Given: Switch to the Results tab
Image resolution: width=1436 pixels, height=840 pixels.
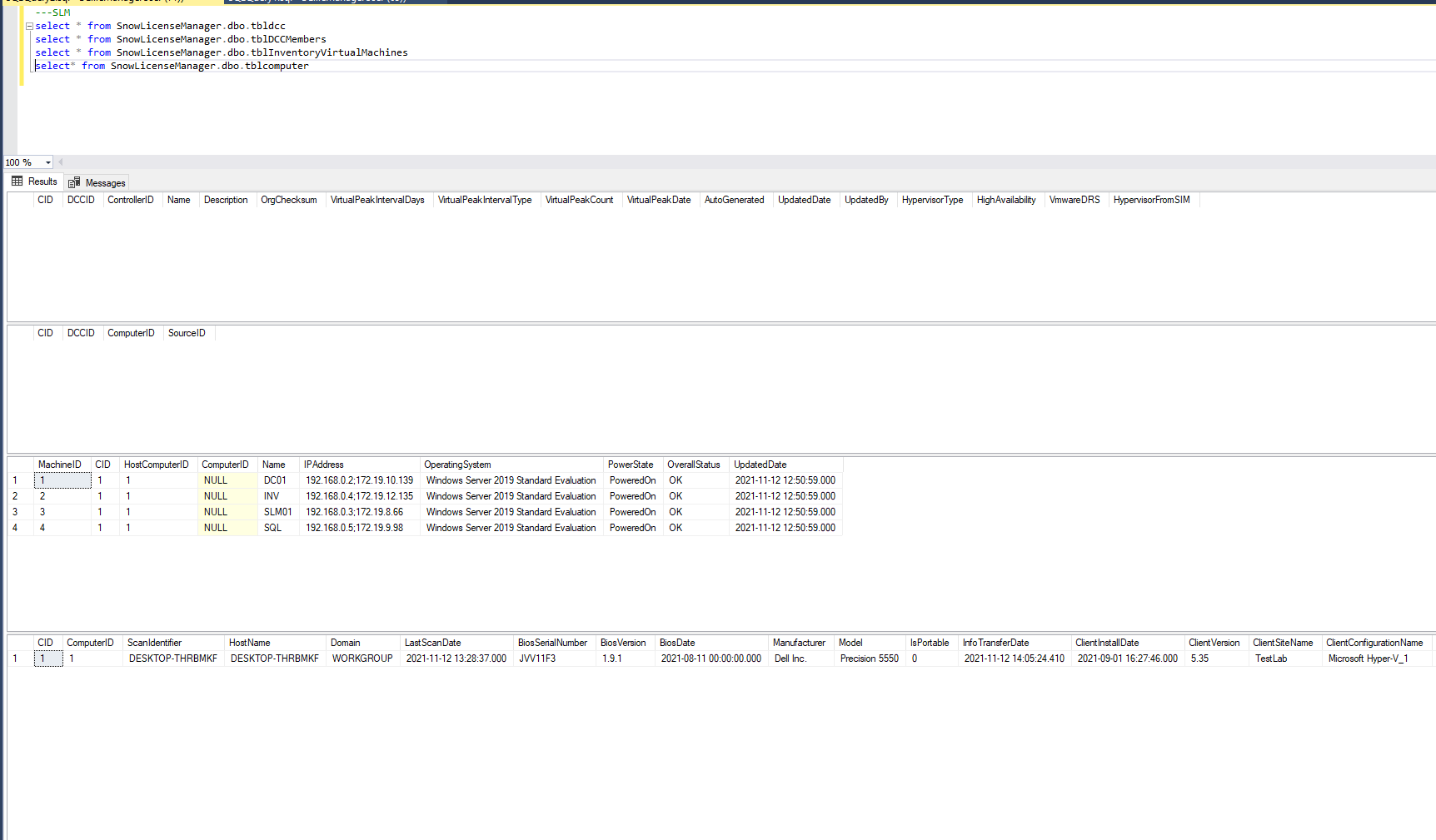Looking at the screenshot, I should click(x=34, y=181).
